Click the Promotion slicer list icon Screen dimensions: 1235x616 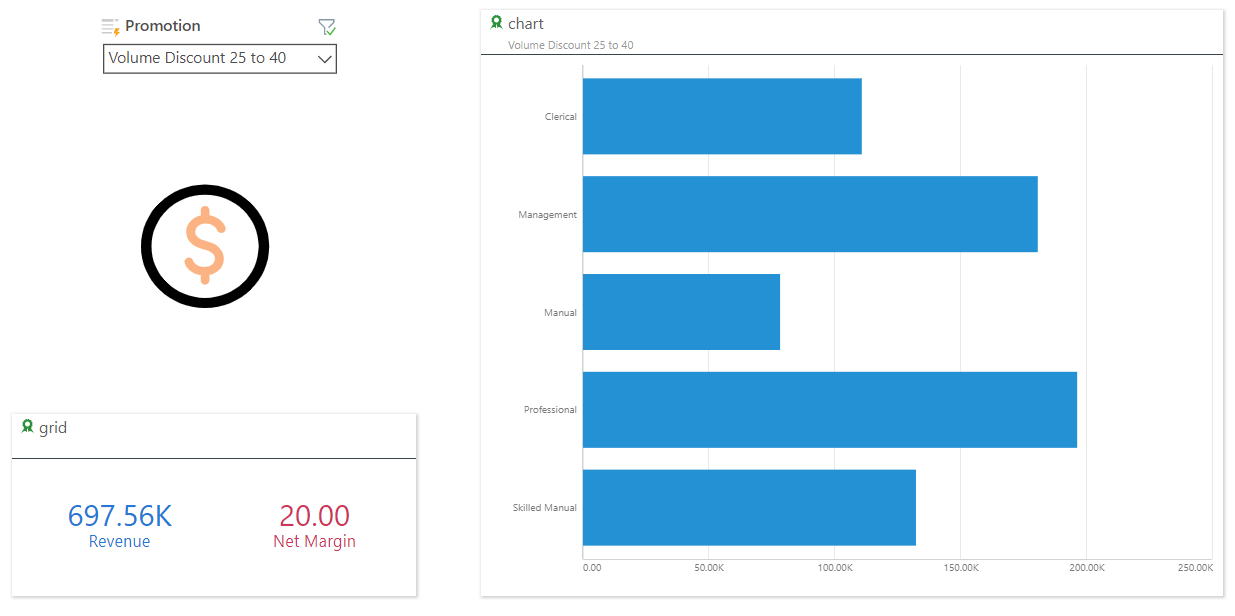point(111,27)
